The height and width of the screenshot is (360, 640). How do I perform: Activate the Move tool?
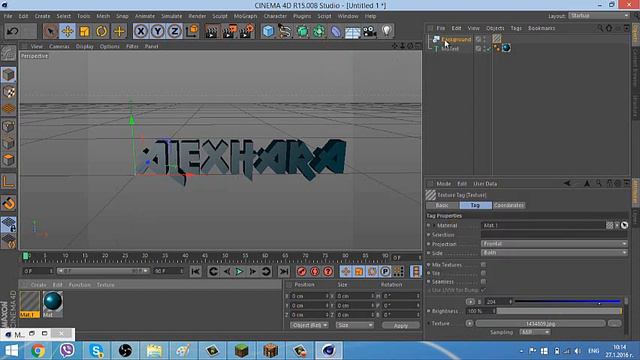[x=67, y=31]
